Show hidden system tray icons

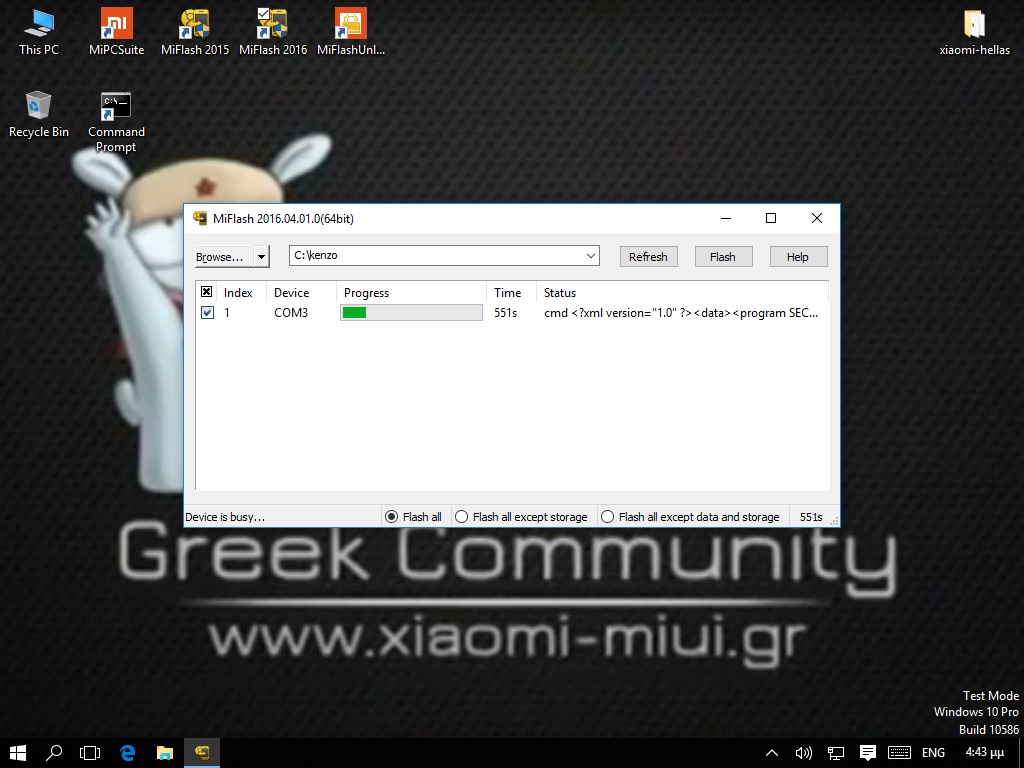pos(771,753)
